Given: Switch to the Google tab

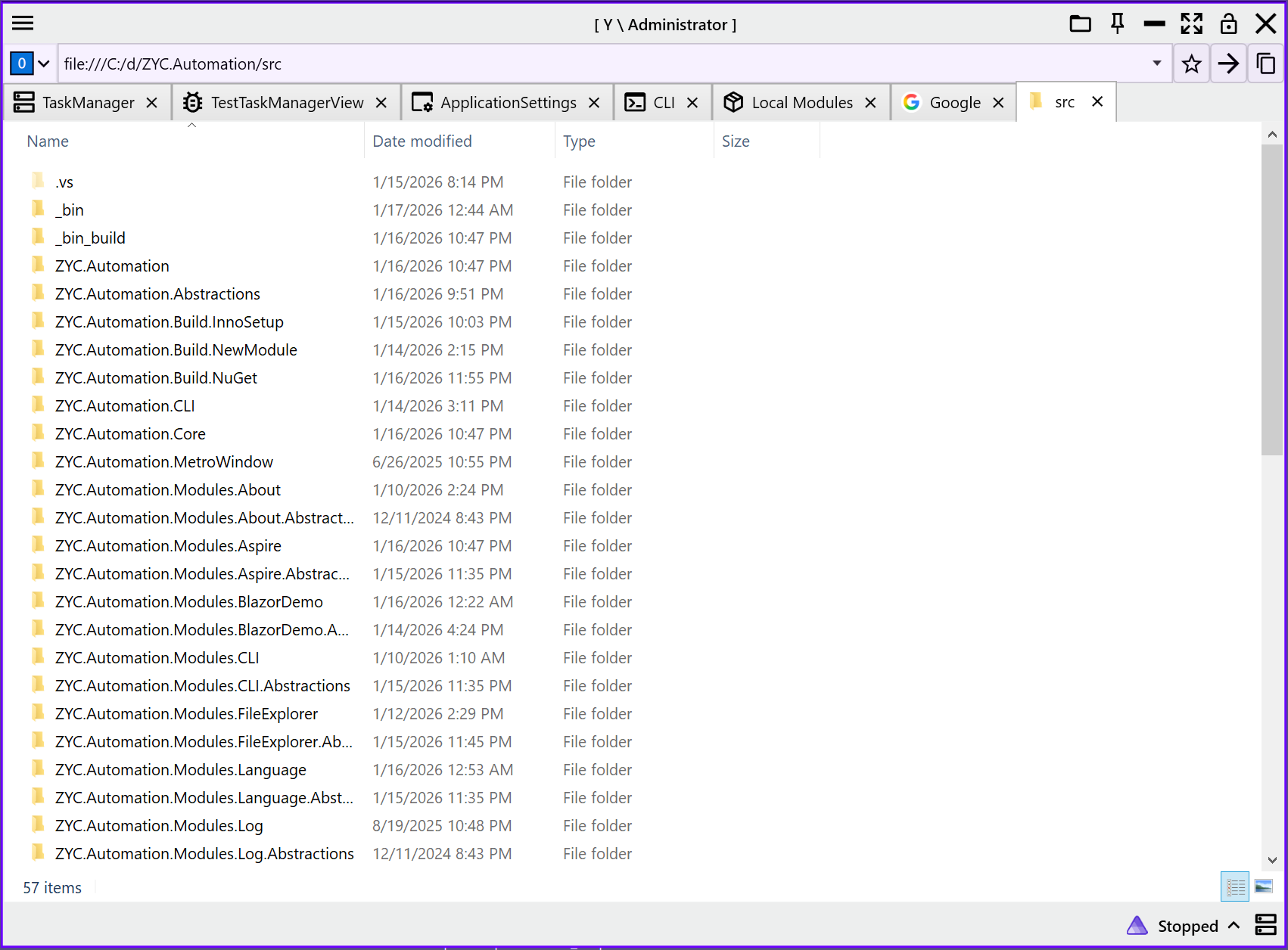Looking at the screenshot, I should click(x=954, y=101).
